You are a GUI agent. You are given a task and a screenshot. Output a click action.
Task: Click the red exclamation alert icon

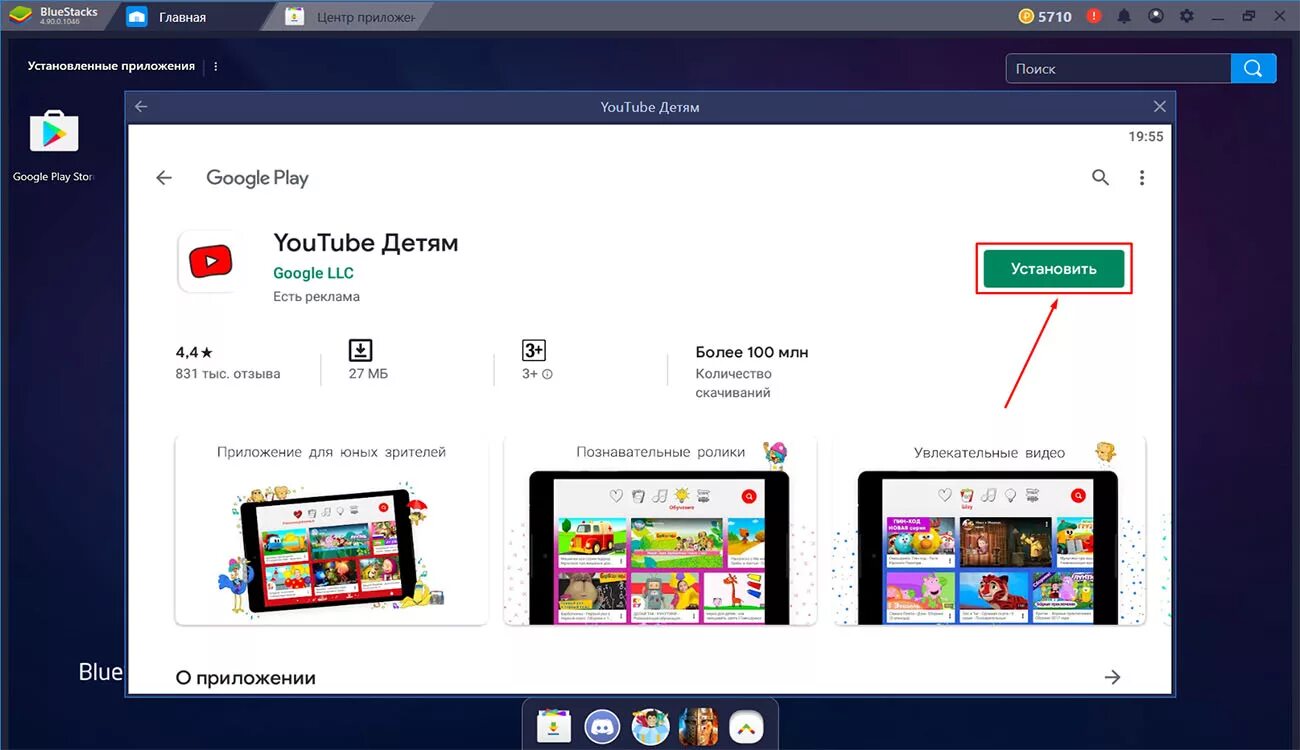point(1094,16)
